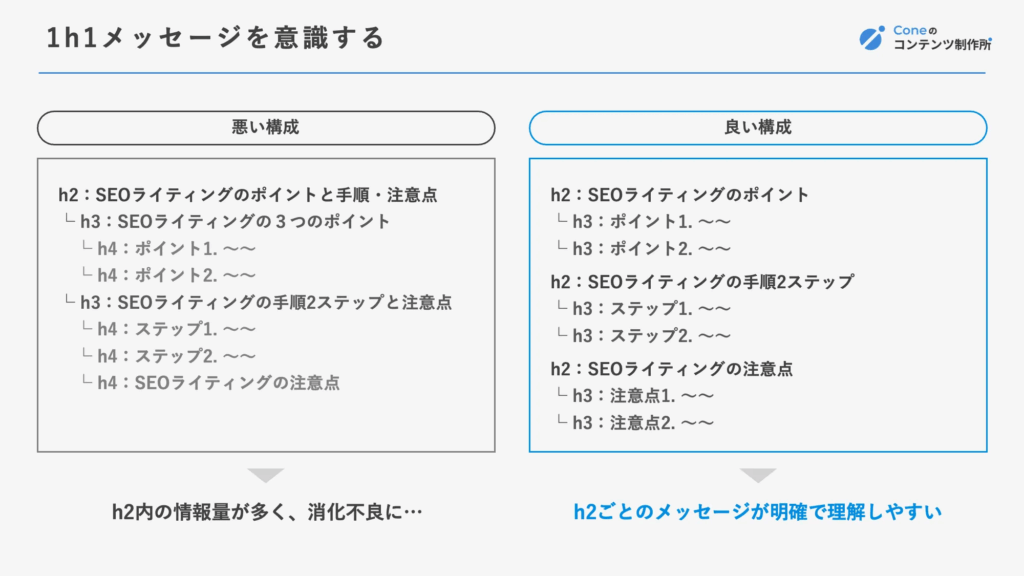
Task: Select h2：SEOライティングの手順2ステップ heading
Action: pos(702,281)
